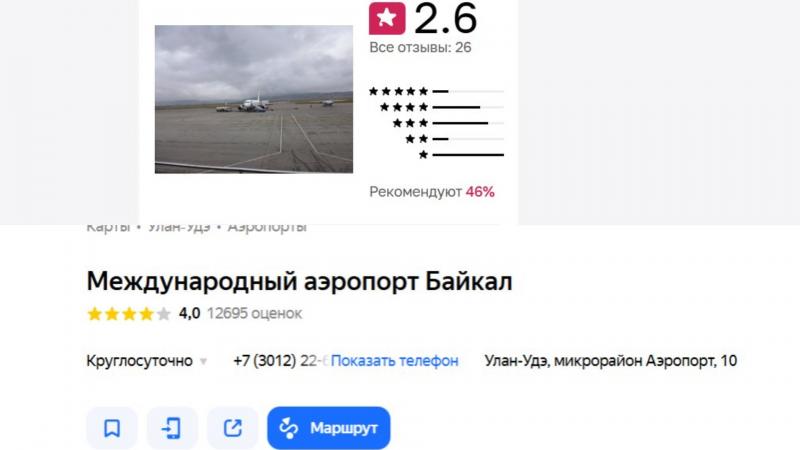Open the airport runway photo
This screenshot has height=450, width=800.
[254, 99]
